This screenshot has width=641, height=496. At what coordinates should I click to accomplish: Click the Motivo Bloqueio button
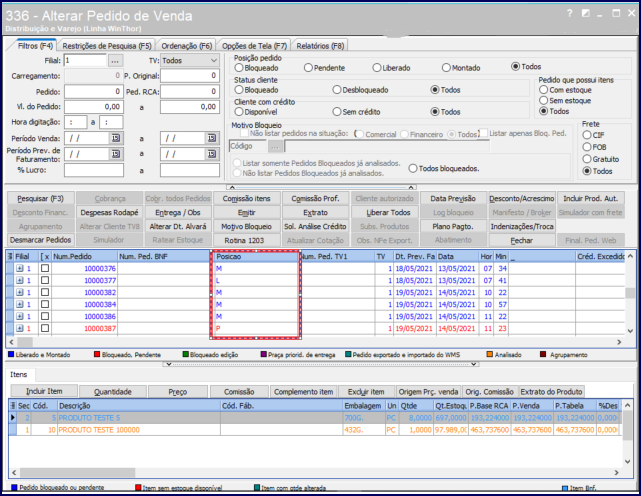pos(247,227)
